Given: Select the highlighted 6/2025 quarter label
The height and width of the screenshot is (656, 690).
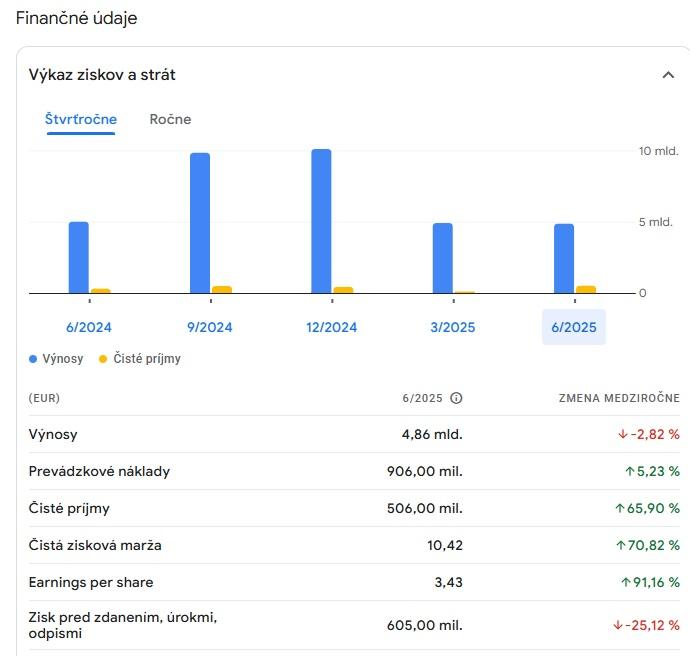Looking at the screenshot, I should [x=574, y=327].
